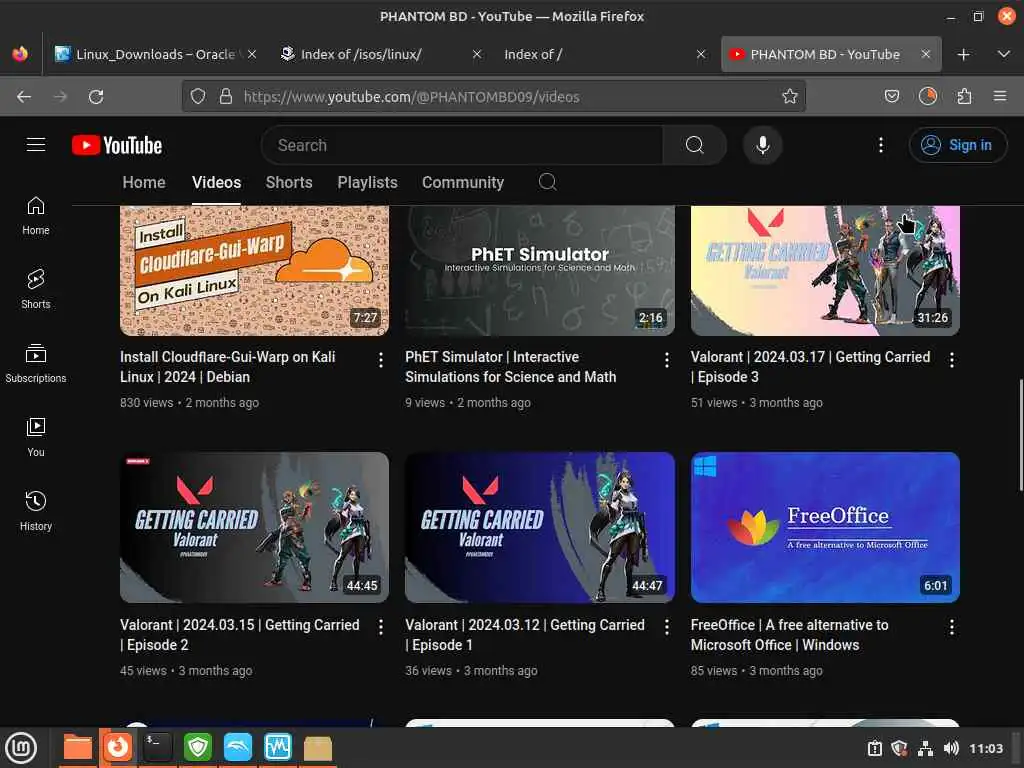Bookmark this page with star icon
Image resolution: width=1024 pixels, height=768 pixels.
coord(790,97)
